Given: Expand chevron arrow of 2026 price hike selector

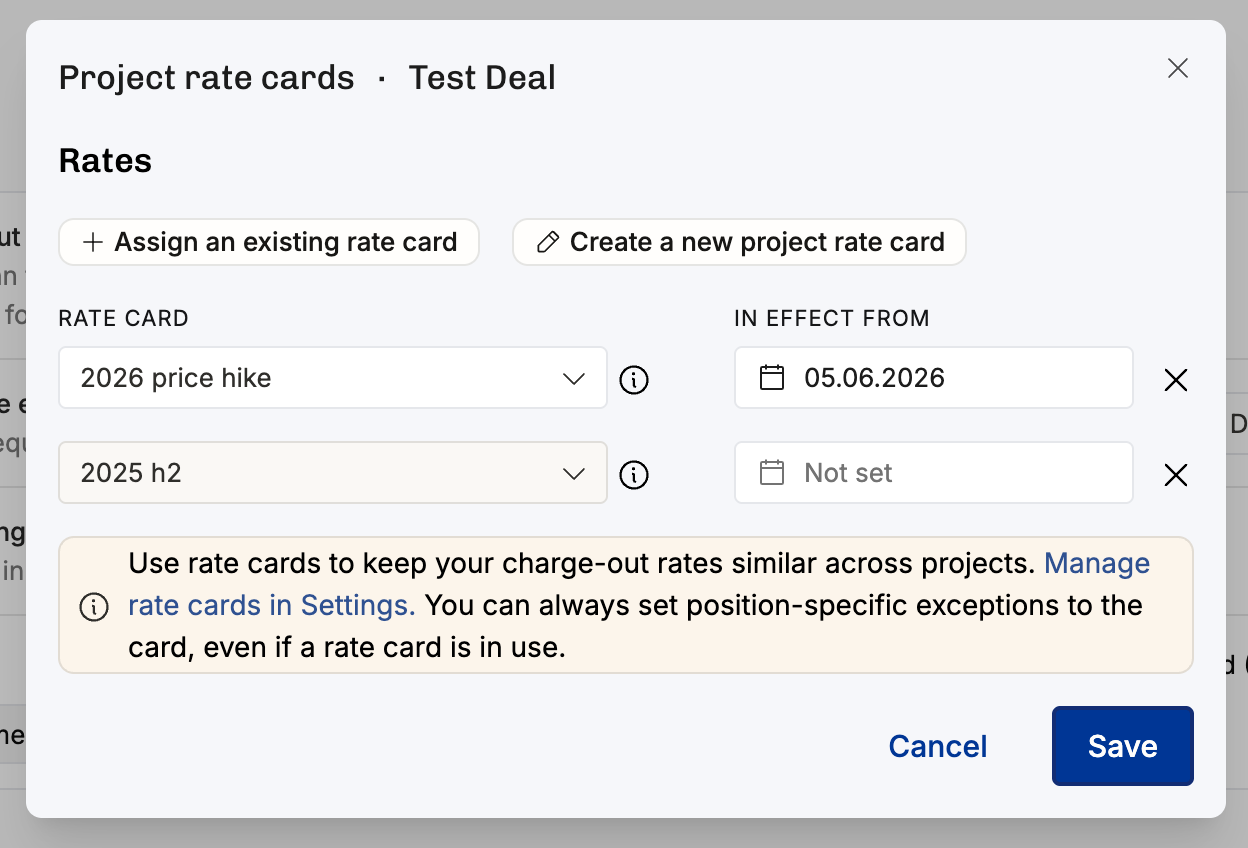Looking at the screenshot, I should (574, 379).
